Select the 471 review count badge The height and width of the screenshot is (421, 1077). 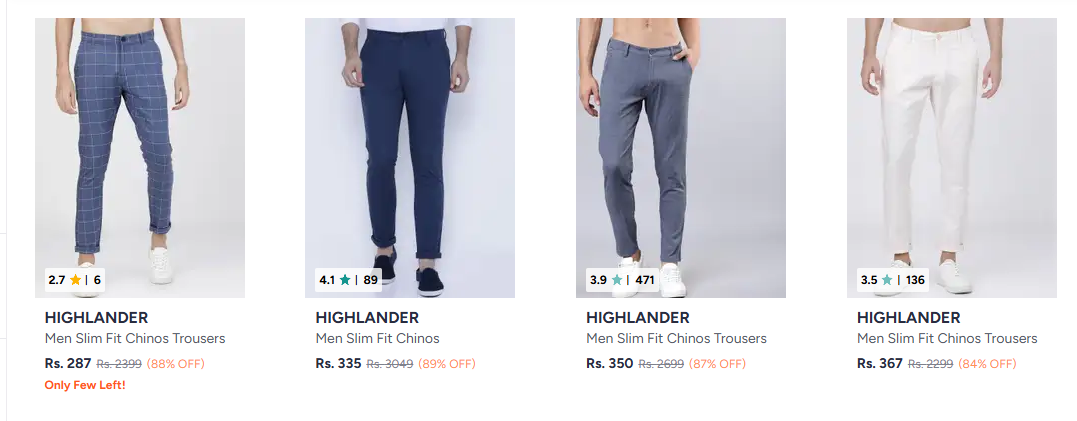645,280
